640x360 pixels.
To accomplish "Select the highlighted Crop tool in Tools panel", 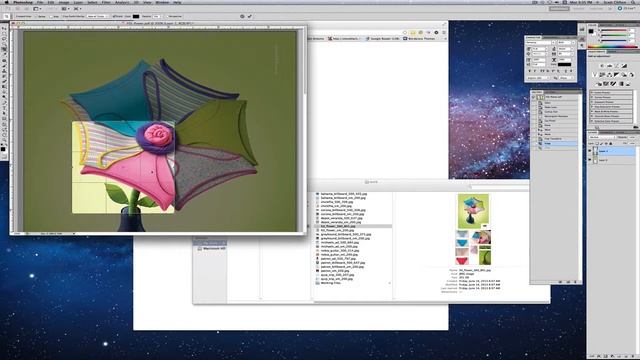I will click(x=4, y=49).
